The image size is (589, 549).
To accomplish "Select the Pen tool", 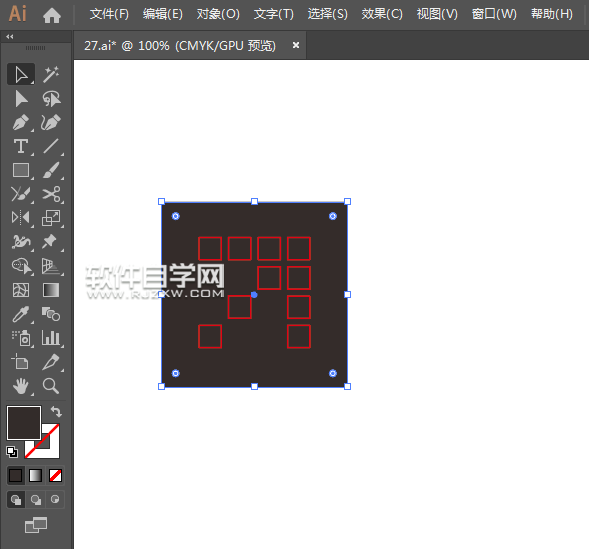I will (21, 122).
